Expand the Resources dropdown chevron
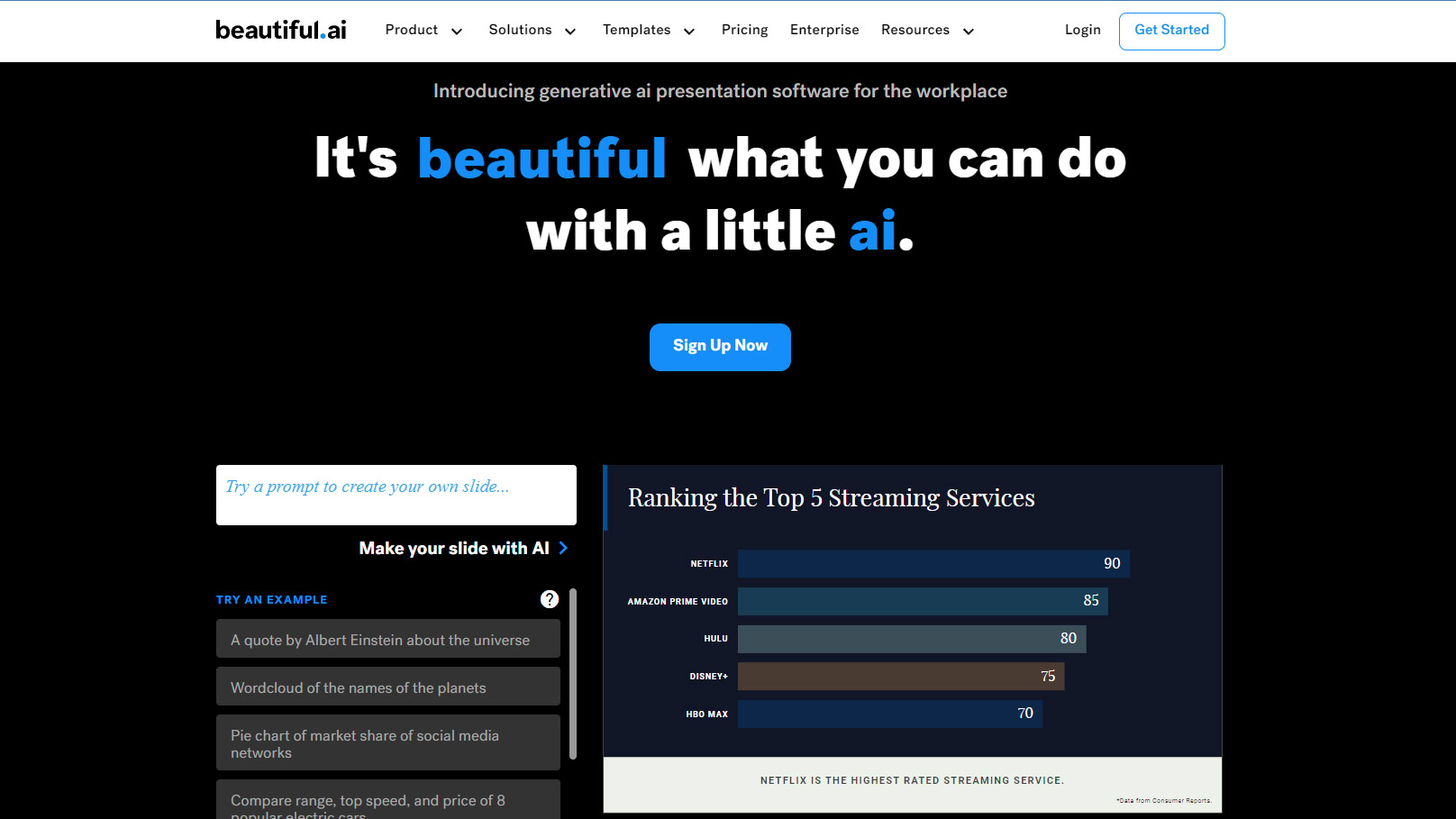 (969, 32)
